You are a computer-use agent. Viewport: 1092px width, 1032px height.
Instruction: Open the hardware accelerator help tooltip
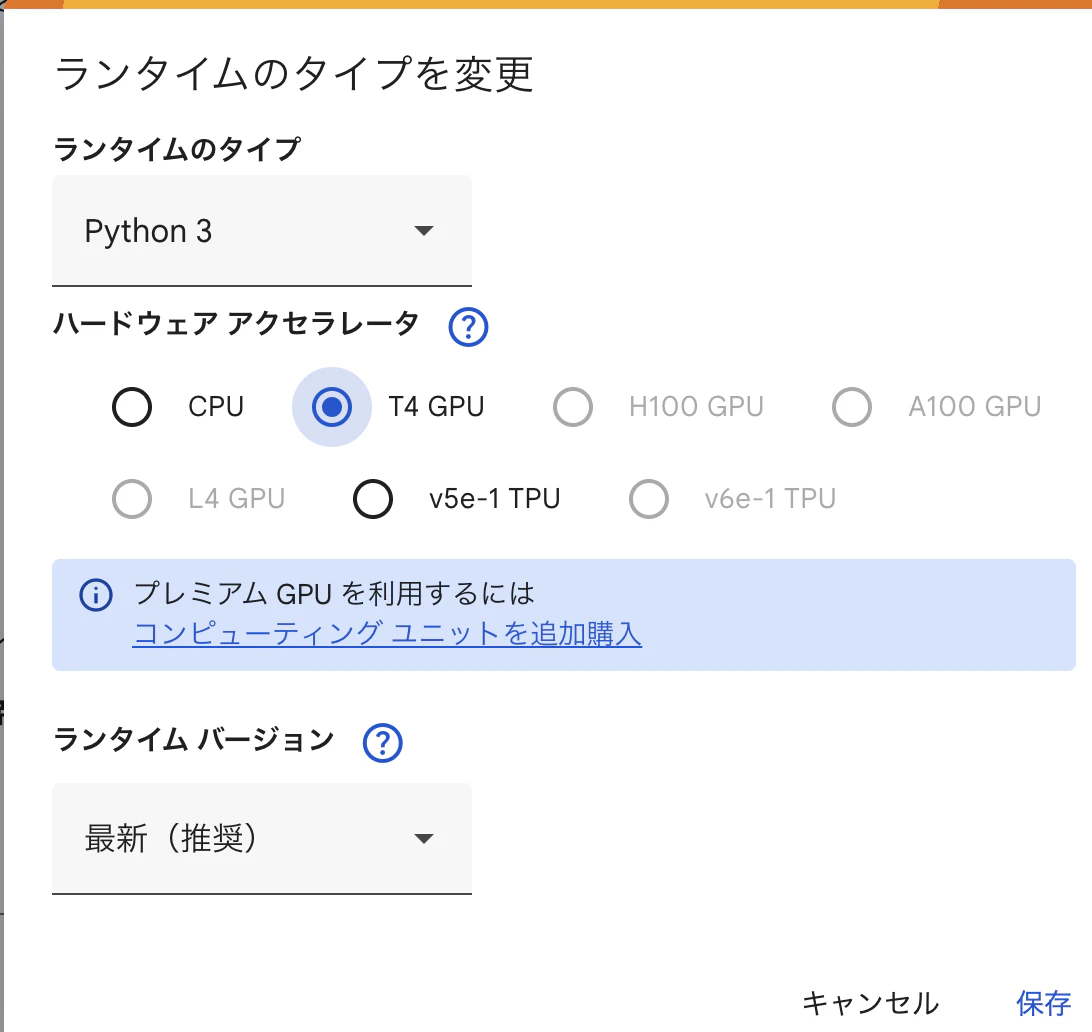(x=467, y=326)
